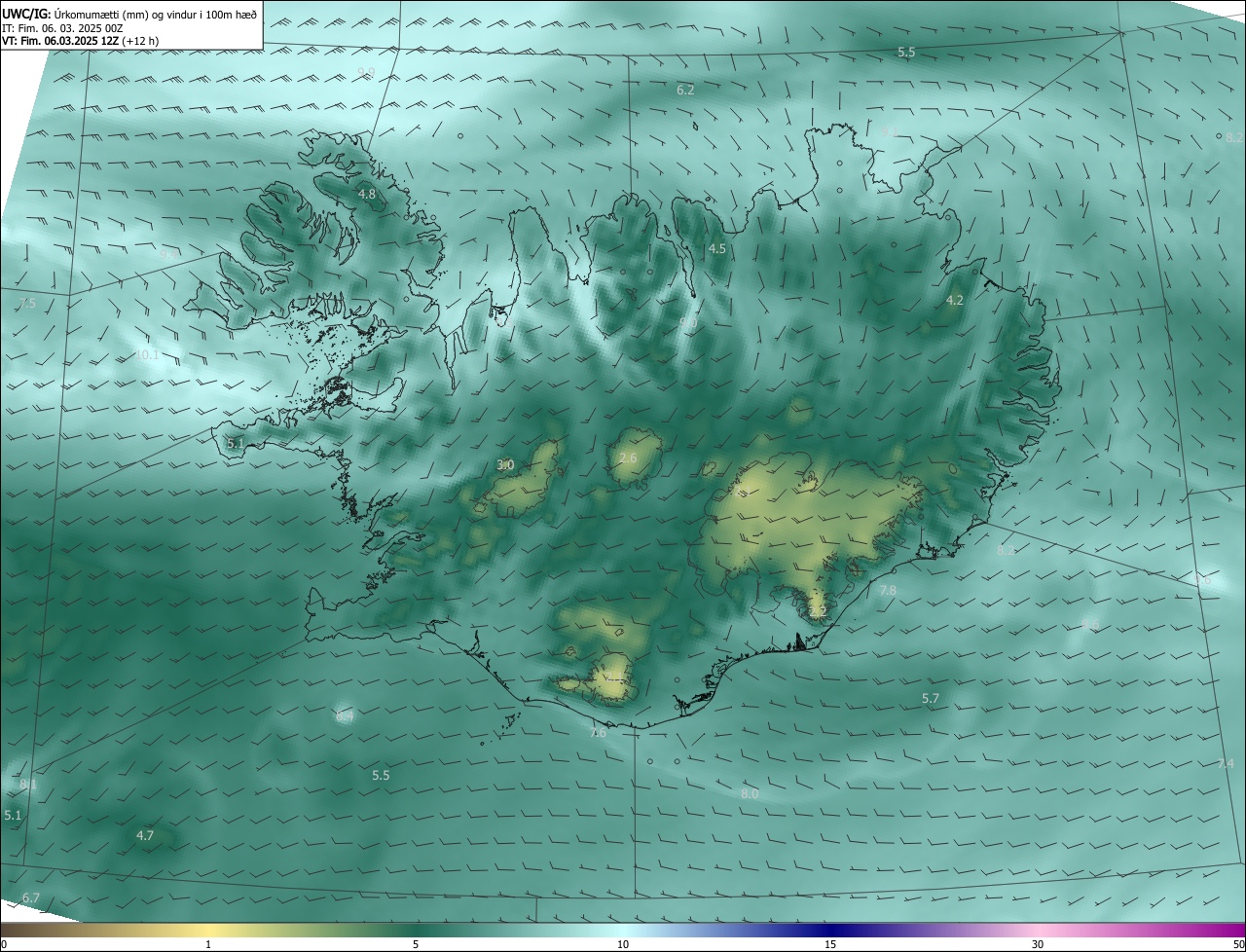The height and width of the screenshot is (952, 1246).
Task: Click the colour scale tick label 1
Action: point(208,944)
